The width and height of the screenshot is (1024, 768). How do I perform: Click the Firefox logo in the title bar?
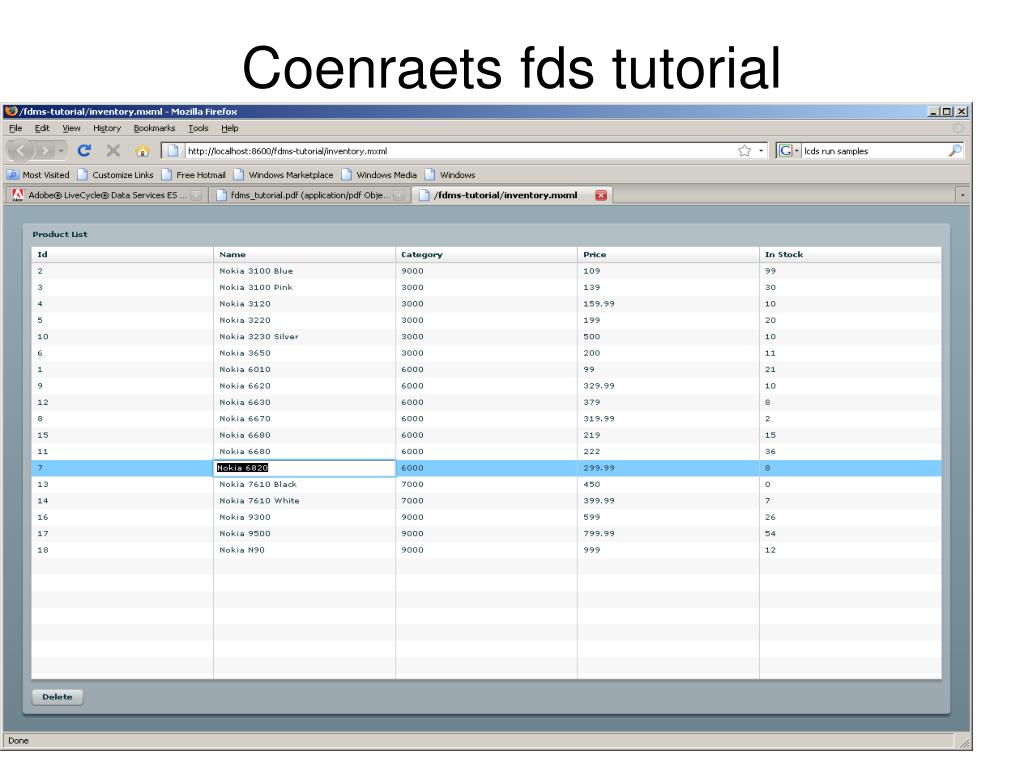(11, 111)
